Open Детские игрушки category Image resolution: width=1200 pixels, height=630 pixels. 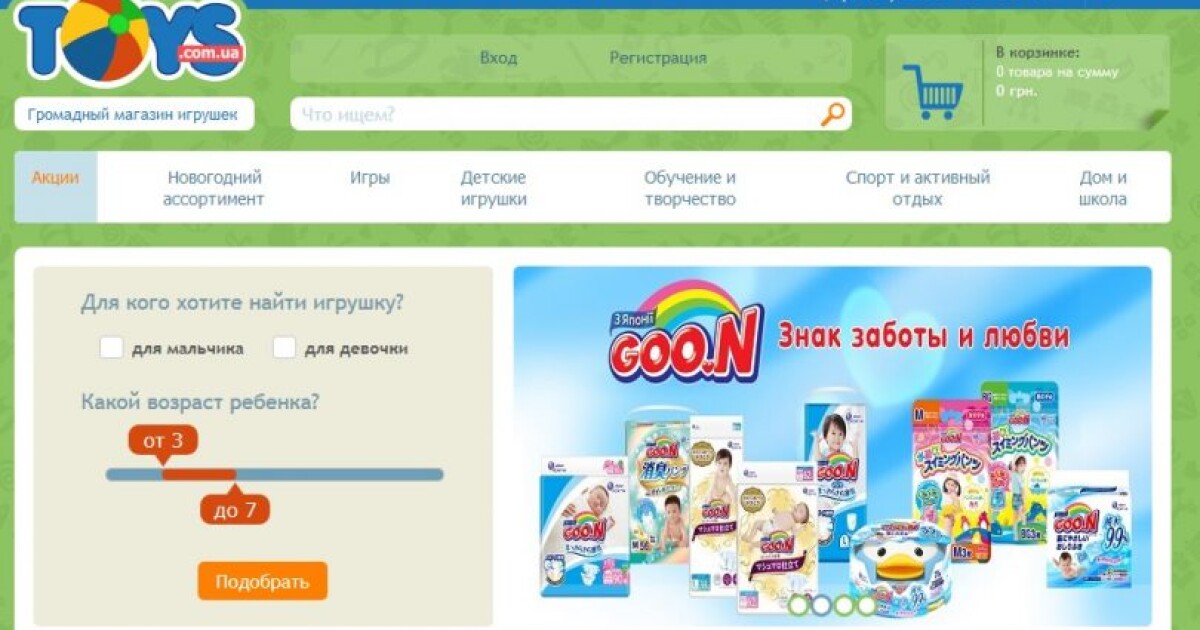pos(493,188)
